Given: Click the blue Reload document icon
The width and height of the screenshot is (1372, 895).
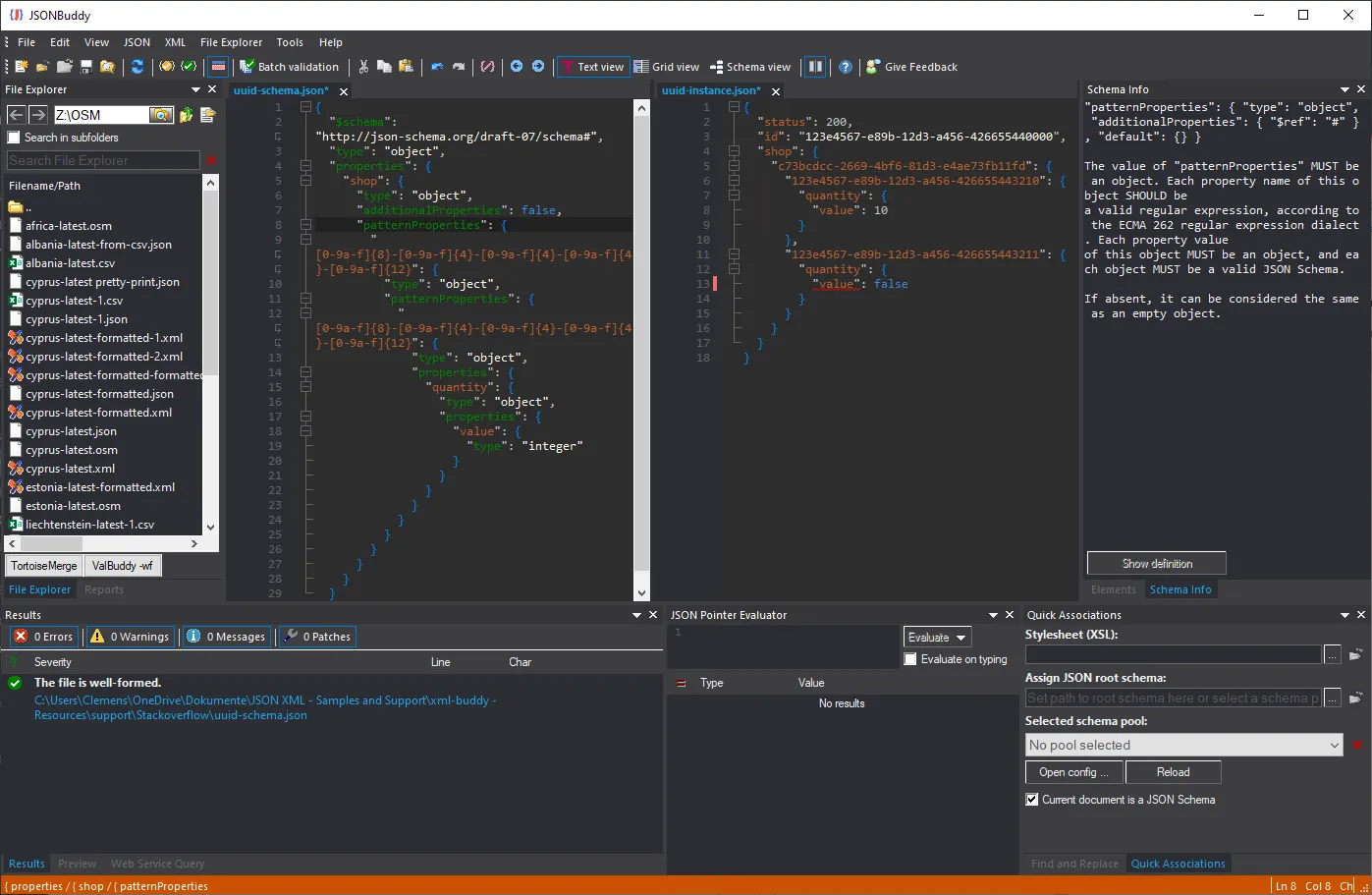Looking at the screenshot, I should 137,67.
